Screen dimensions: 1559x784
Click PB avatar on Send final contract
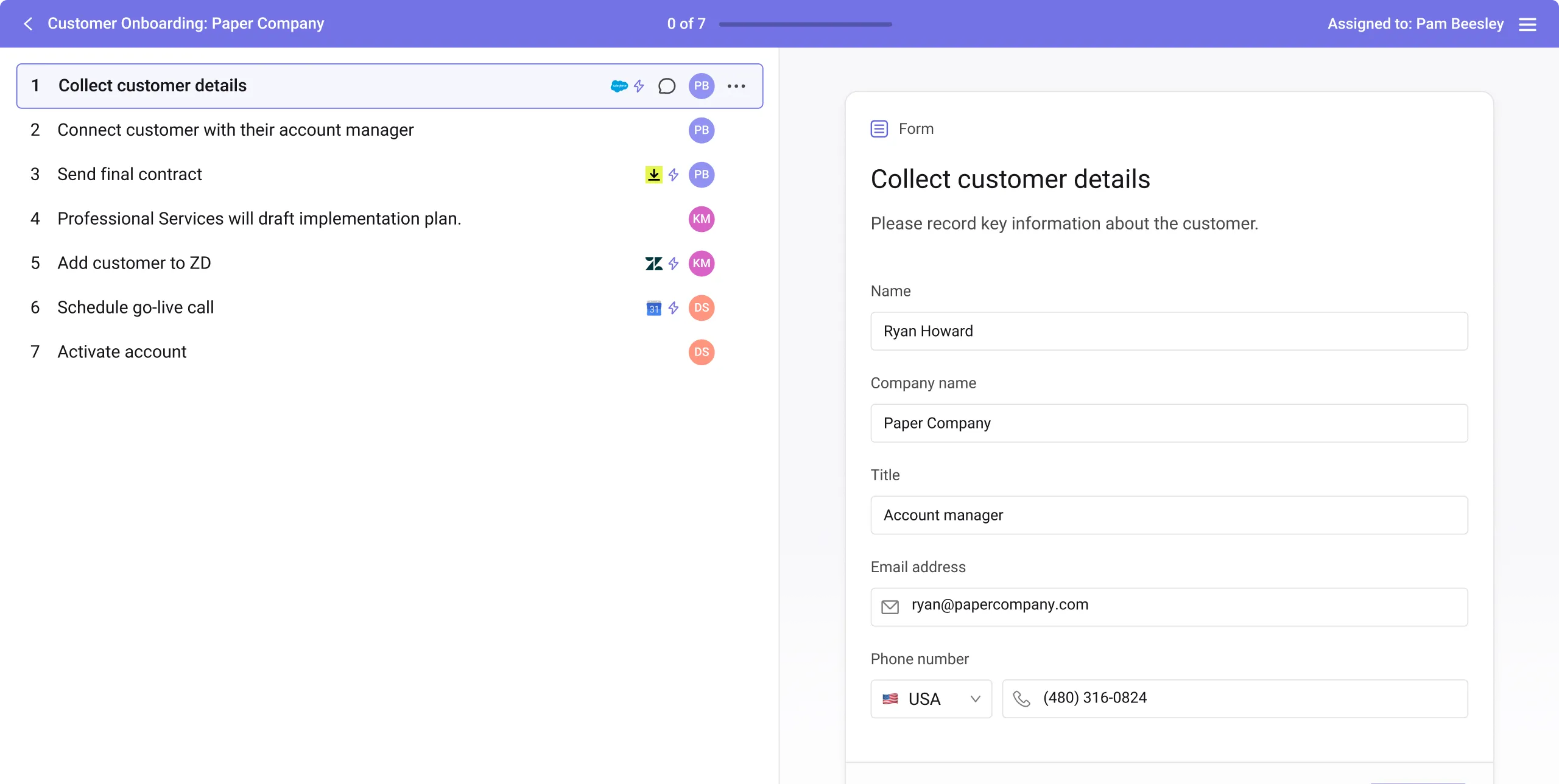[x=702, y=175]
